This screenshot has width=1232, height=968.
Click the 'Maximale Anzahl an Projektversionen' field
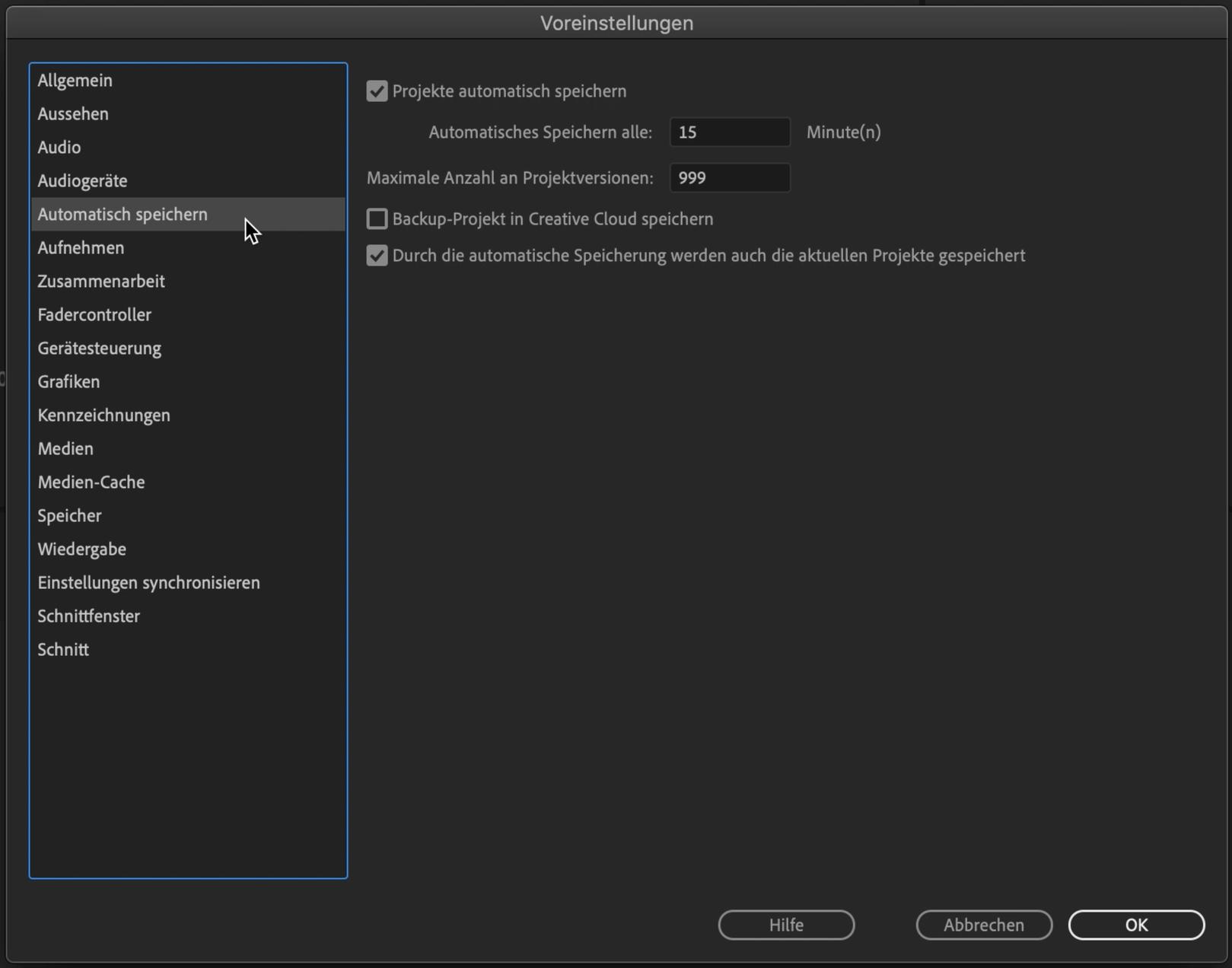coord(729,178)
